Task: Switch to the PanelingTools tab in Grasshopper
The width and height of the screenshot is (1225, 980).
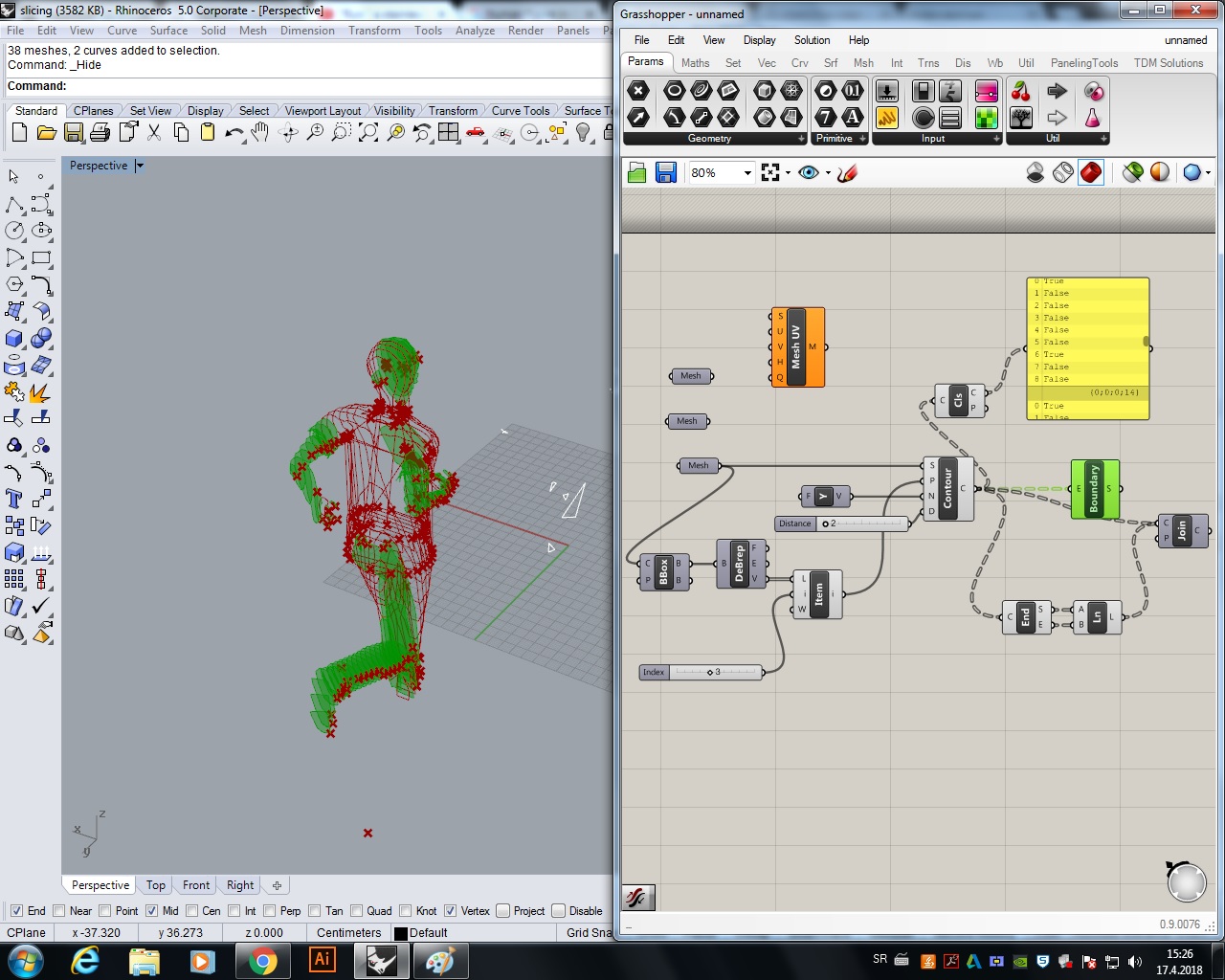Action: pos(1083,63)
